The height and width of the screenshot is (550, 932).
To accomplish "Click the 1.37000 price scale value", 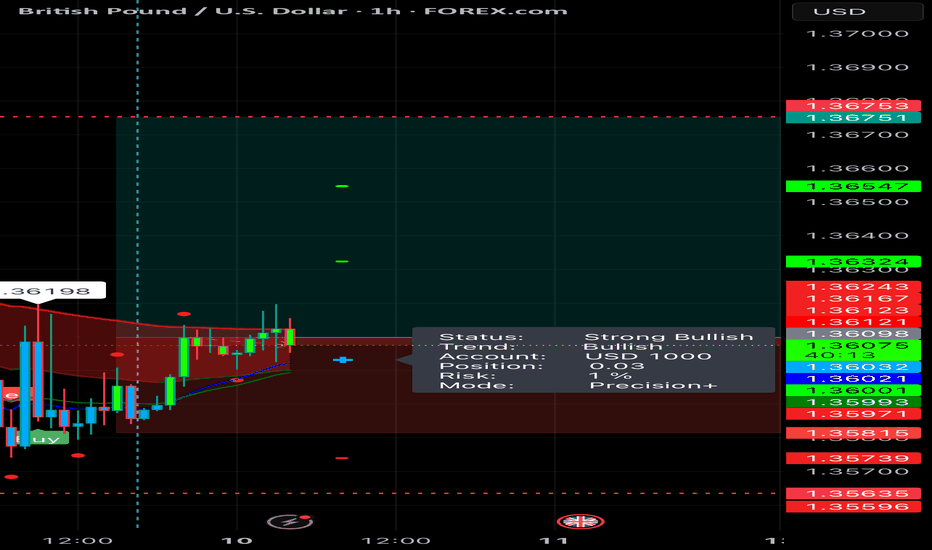I will [x=858, y=33].
